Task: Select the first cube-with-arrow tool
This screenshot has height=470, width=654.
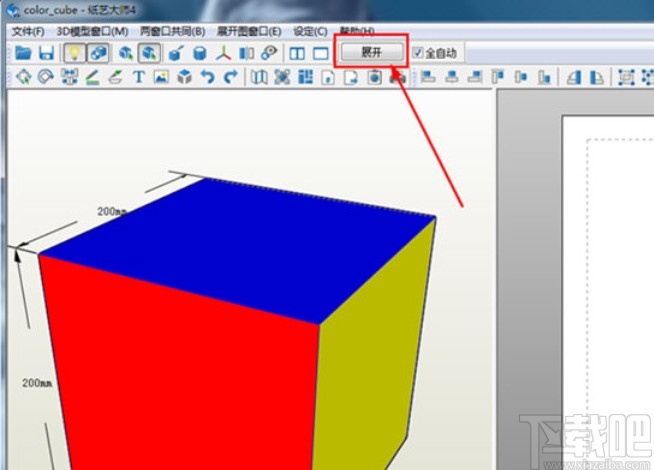Action: [126, 53]
